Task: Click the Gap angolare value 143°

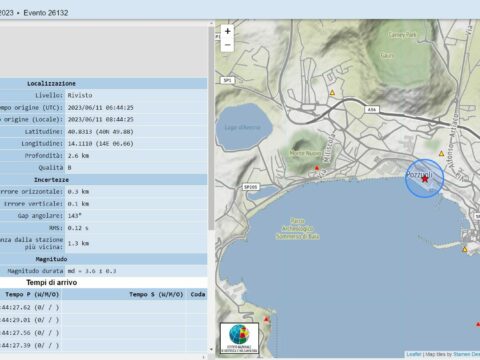Action: pos(75,216)
